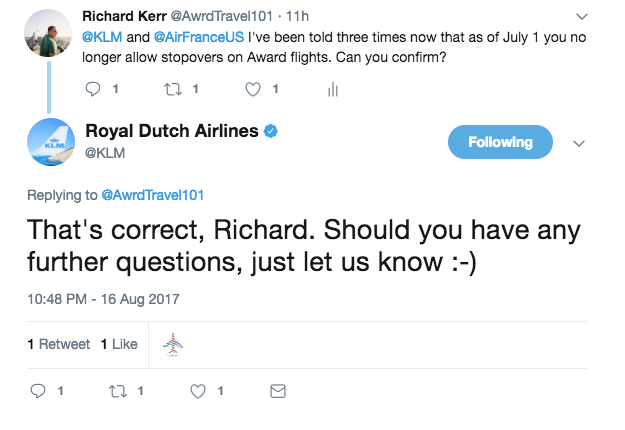Image resolution: width=625 pixels, height=430 pixels.
Task: Reply to Richard Kerr's tweet
Action: (94, 89)
